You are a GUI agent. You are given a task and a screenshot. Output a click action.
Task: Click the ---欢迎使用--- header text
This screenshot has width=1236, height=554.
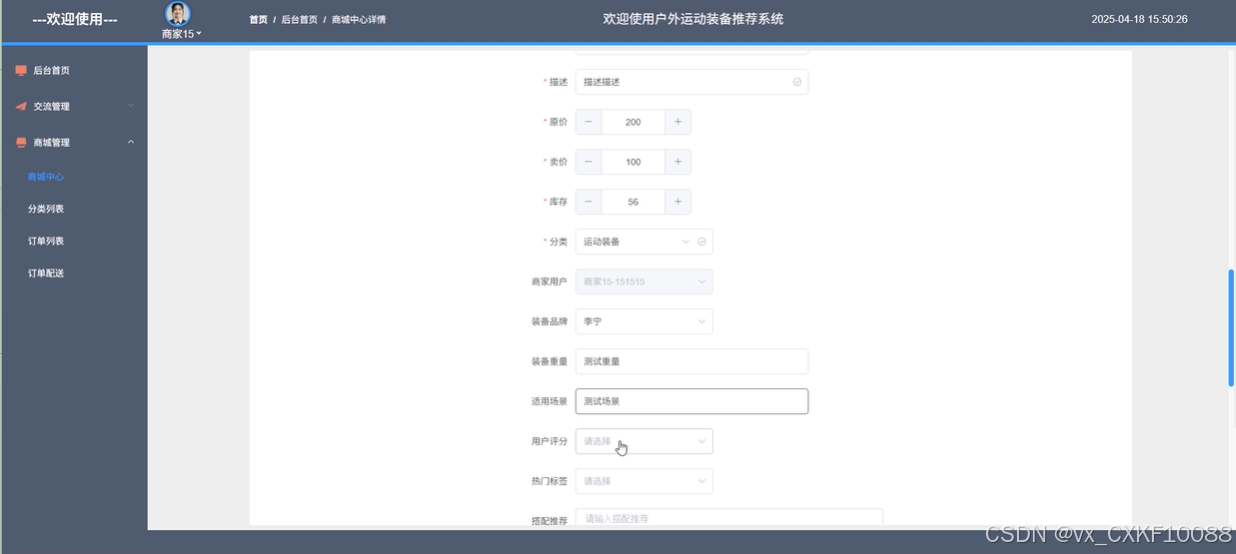(x=75, y=19)
